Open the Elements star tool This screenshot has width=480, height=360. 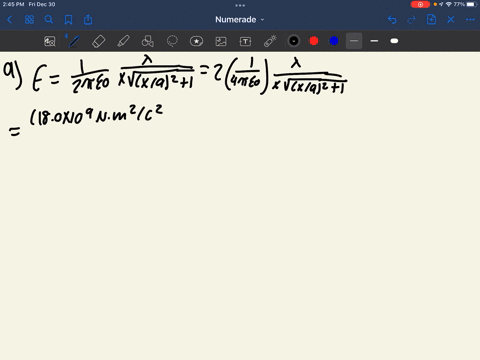pos(196,41)
